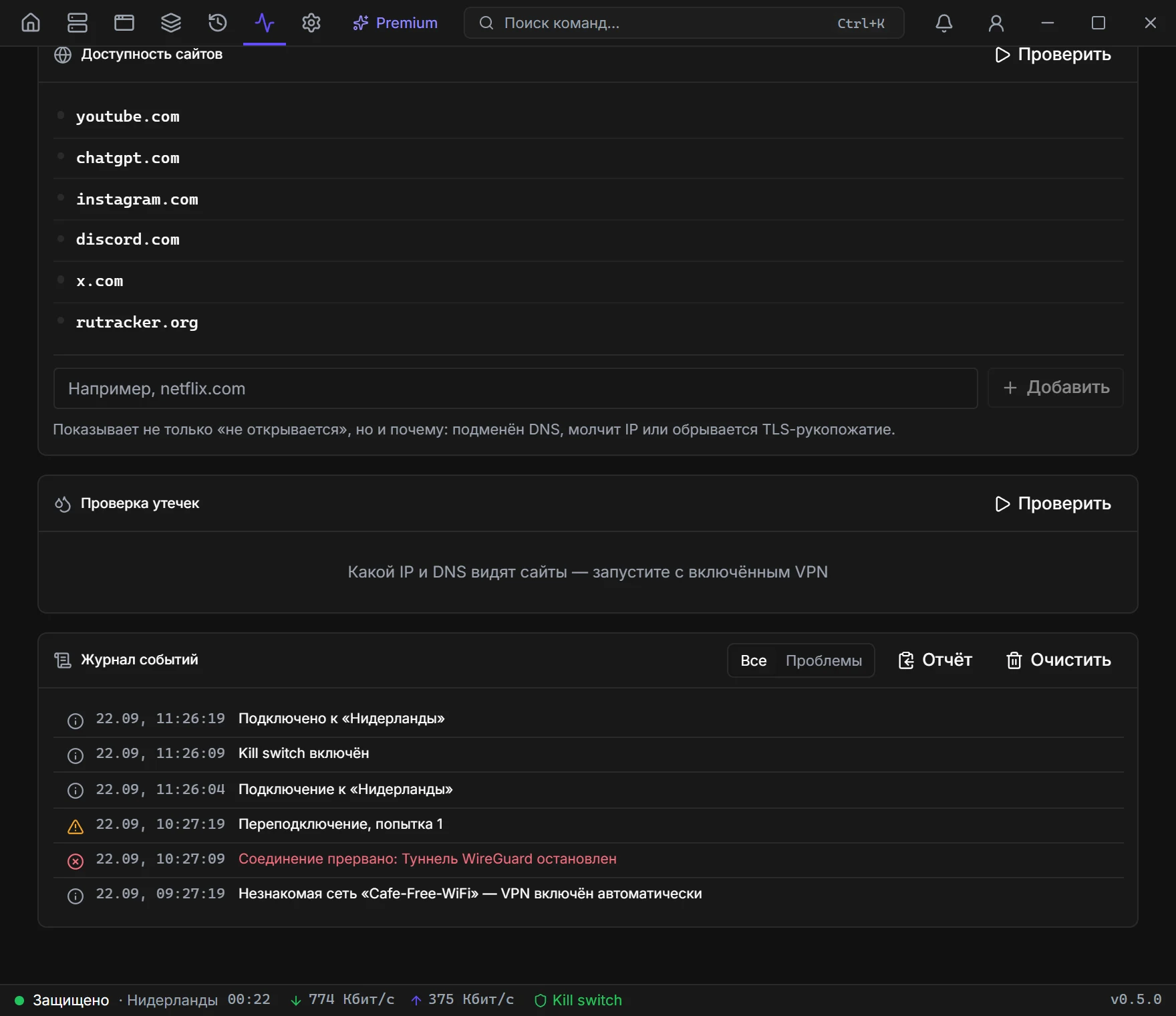This screenshot has width=1176, height=1016.
Task: Select the instagram.com row
Action: 589,199
